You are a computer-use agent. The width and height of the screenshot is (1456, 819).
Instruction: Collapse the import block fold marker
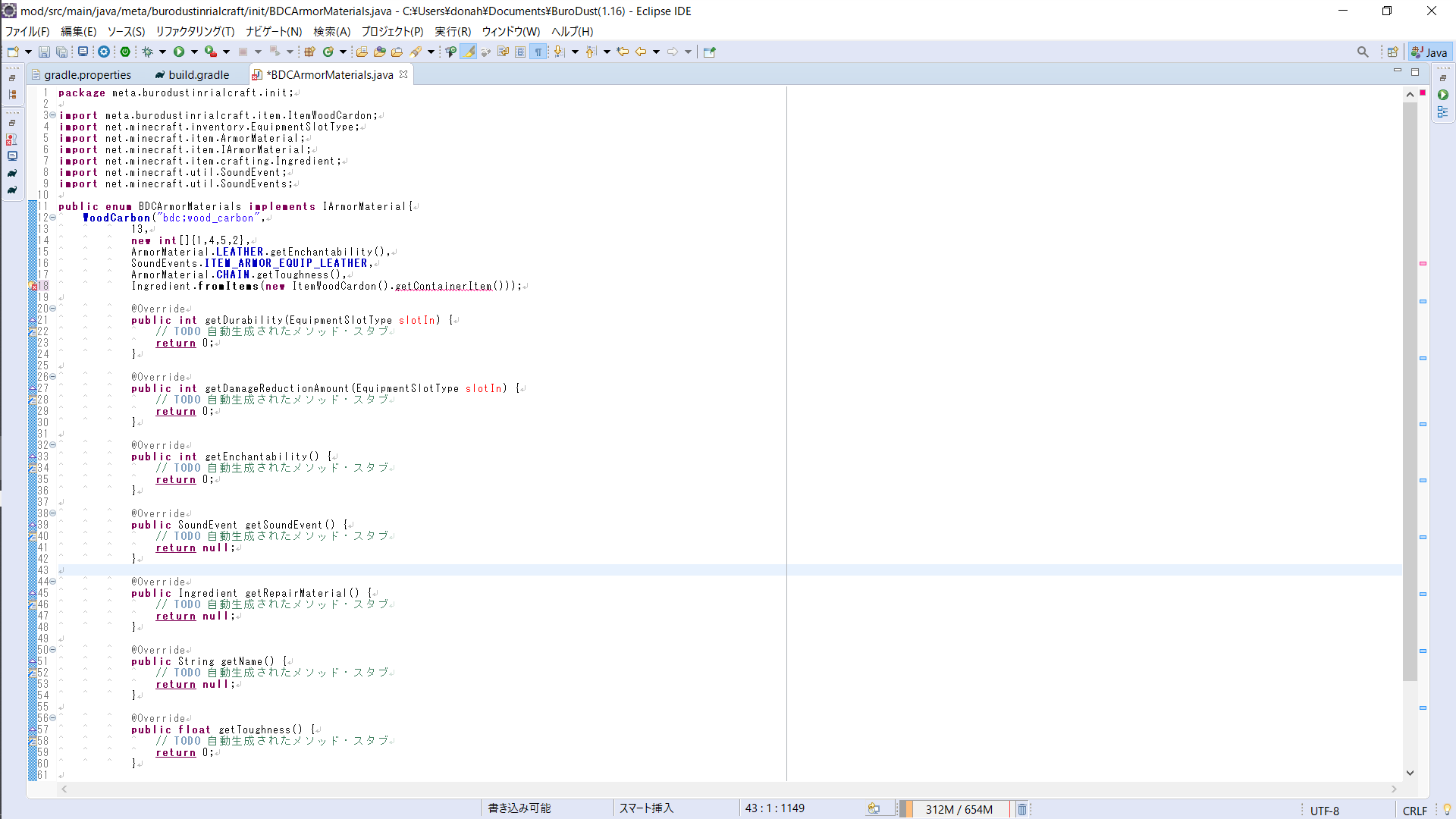pos(52,115)
